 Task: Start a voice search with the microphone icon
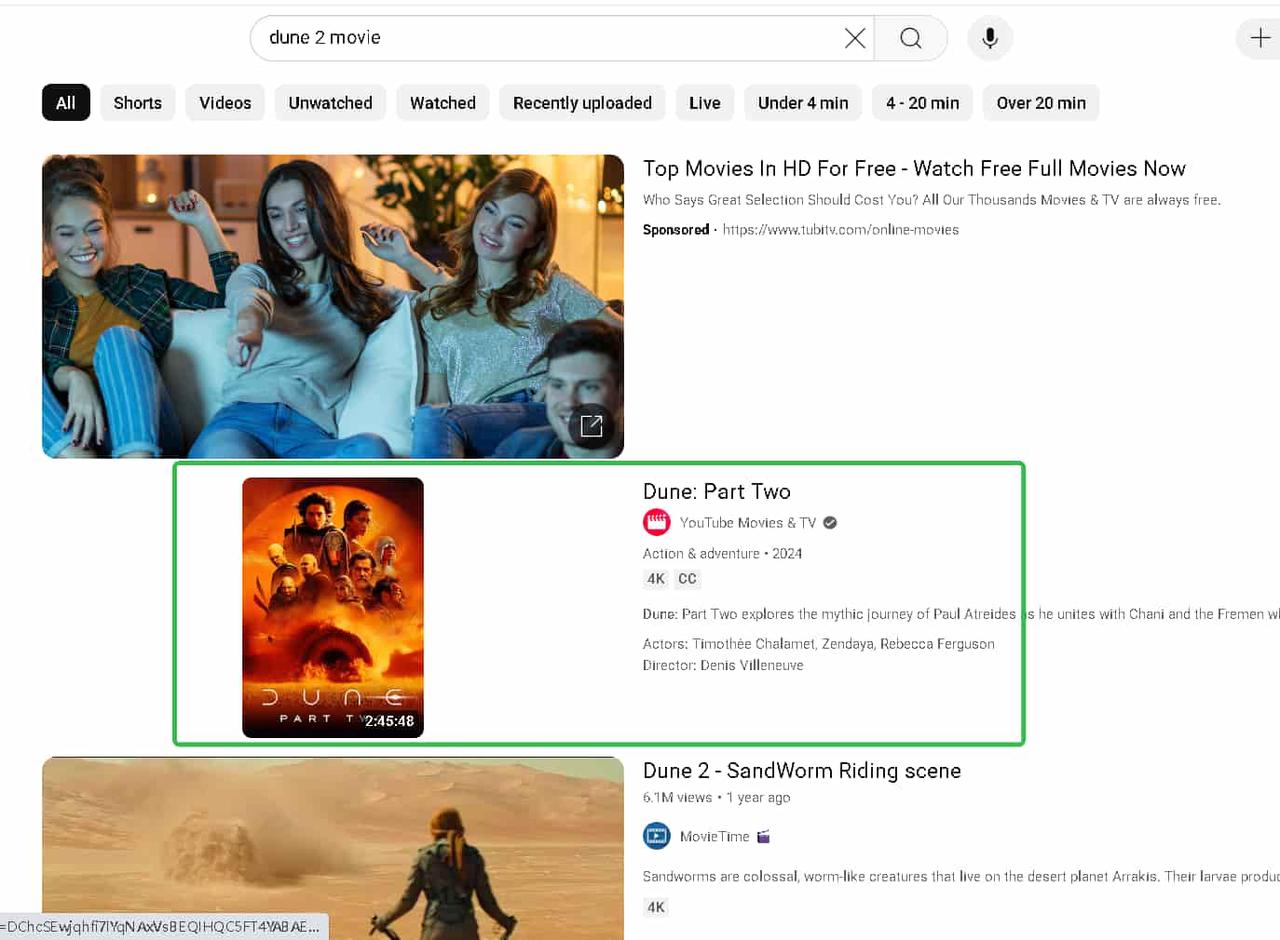(x=989, y=38)
